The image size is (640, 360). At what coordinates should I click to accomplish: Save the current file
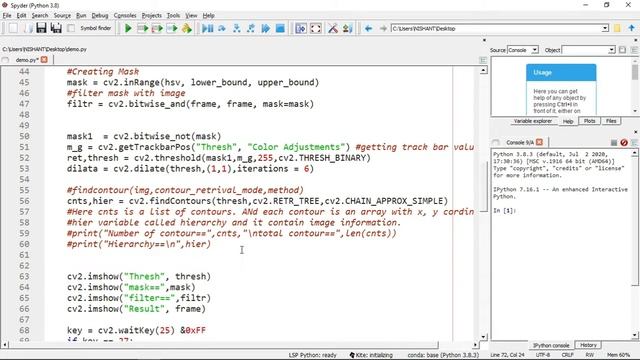(x=41, y=28)
